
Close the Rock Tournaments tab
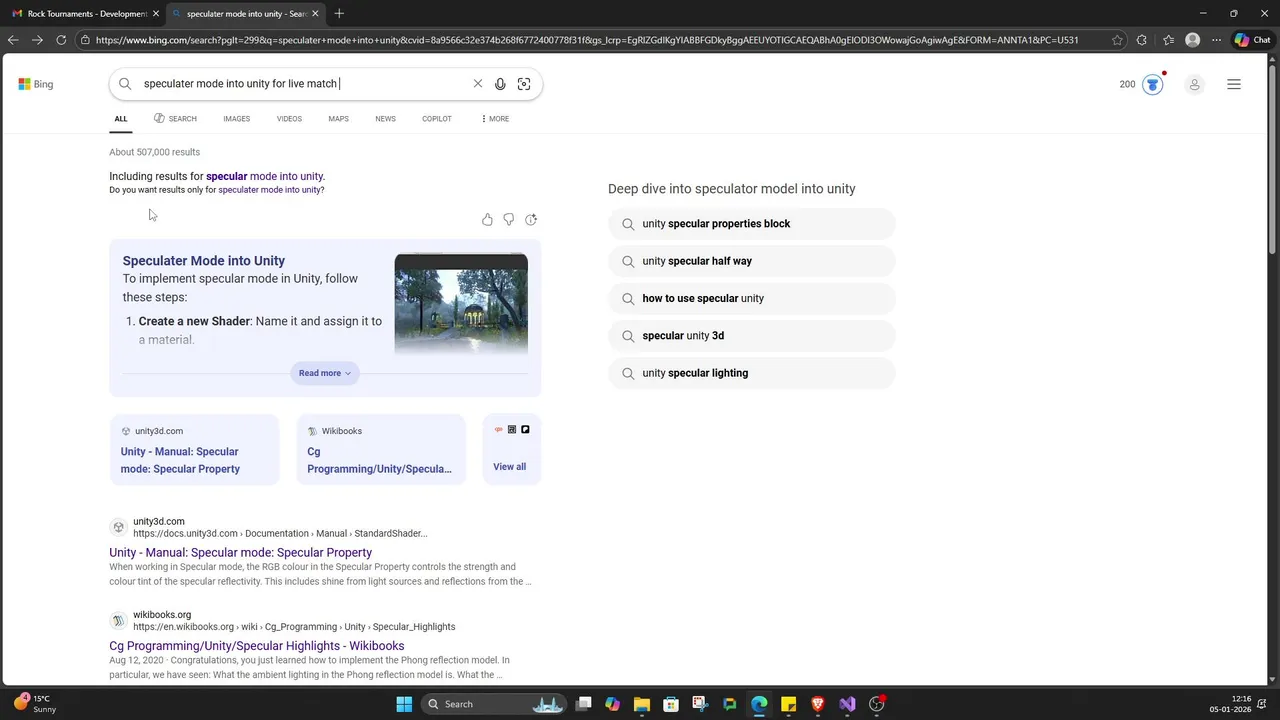156,14
